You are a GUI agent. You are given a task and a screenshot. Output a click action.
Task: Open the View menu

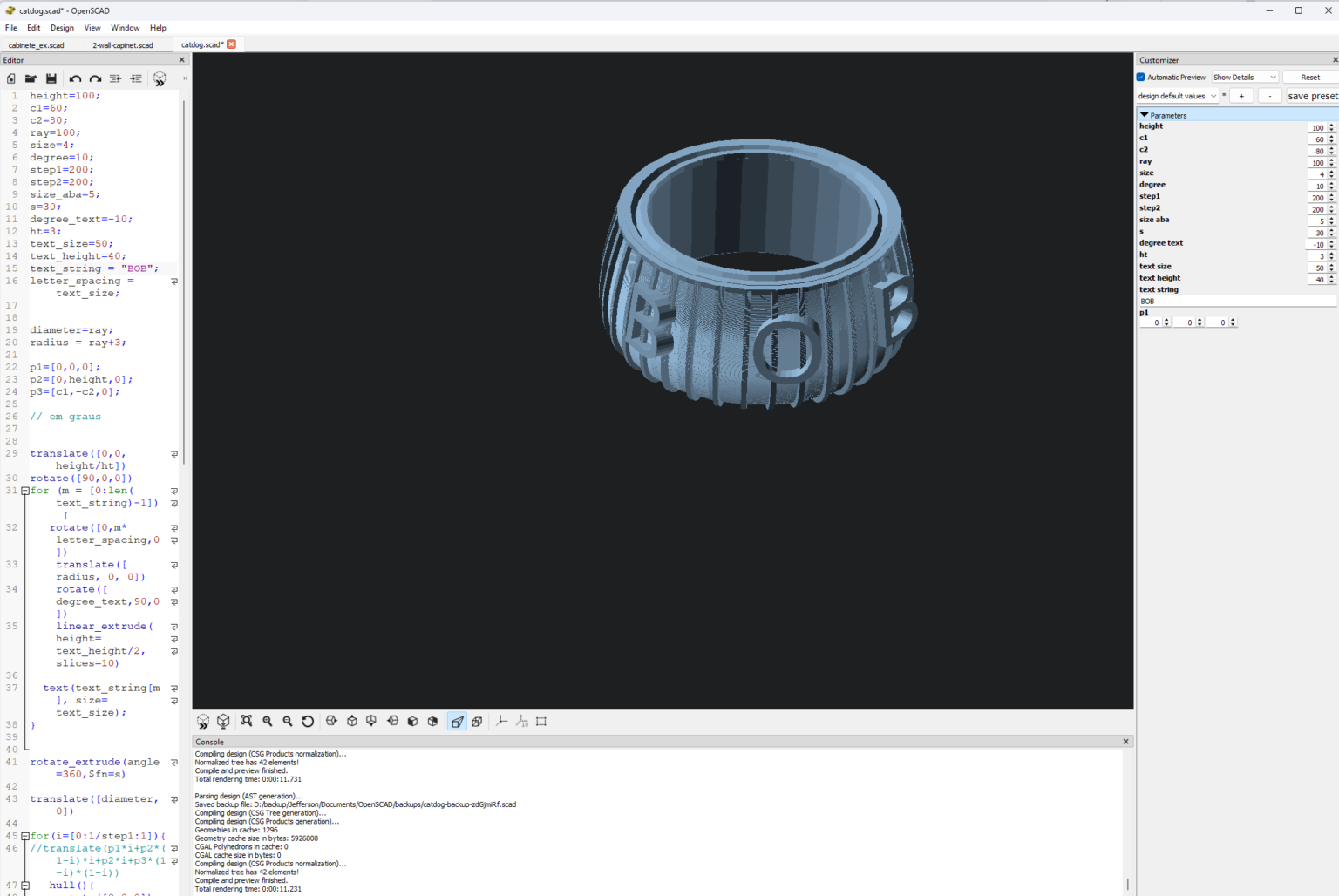(x=92, y=28)
